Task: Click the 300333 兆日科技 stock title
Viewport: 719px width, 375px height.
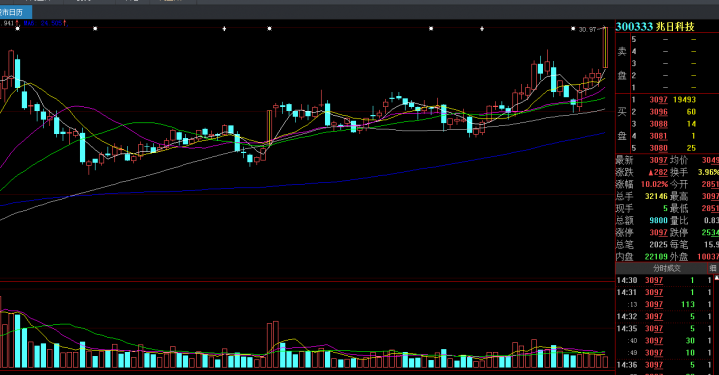Action: 655,27
